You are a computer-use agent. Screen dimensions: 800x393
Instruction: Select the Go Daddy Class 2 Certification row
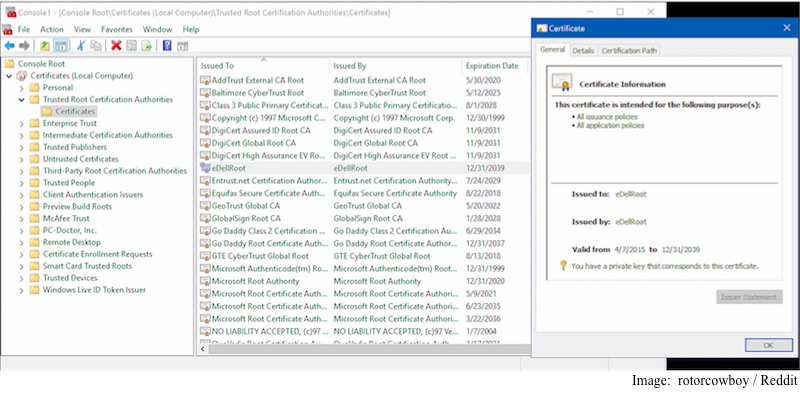click(363, 231)
